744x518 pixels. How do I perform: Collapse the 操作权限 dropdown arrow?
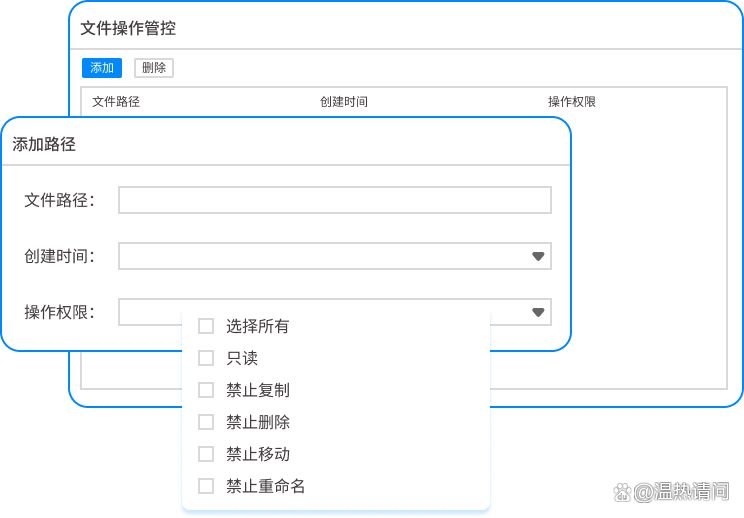coord(538,313)
